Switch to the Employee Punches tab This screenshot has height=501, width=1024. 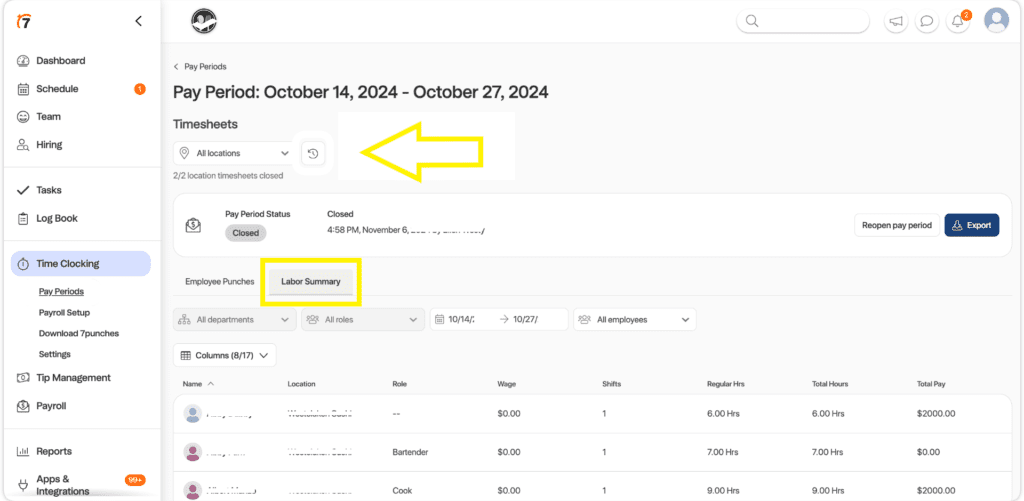(219, 282)
